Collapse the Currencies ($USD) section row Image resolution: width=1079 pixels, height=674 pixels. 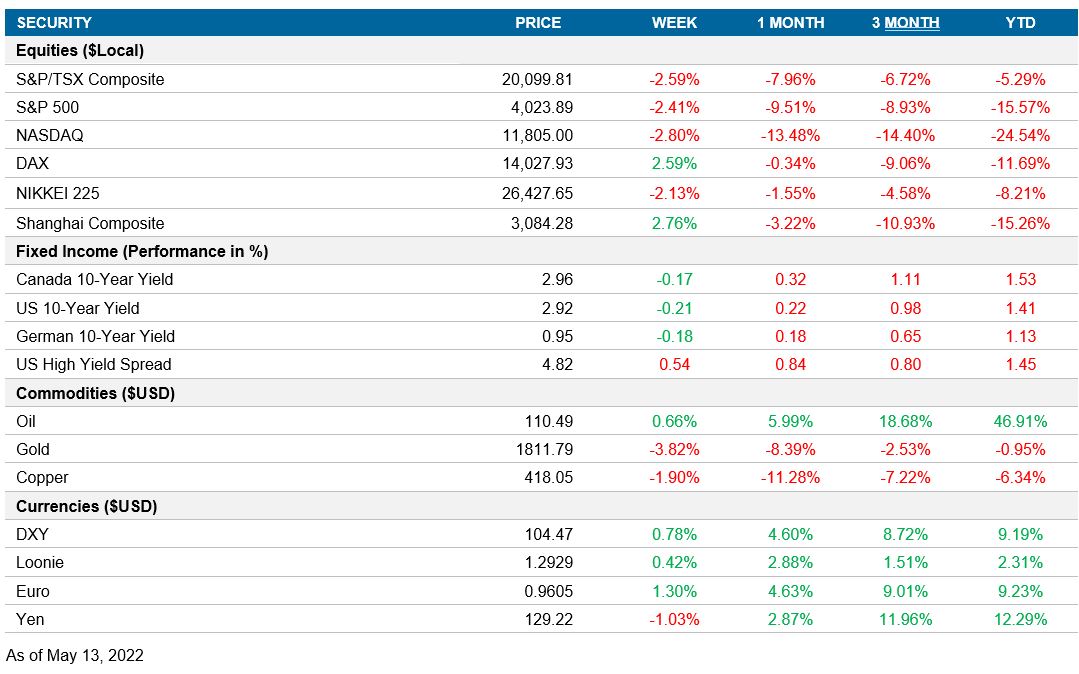coord(85,506)
